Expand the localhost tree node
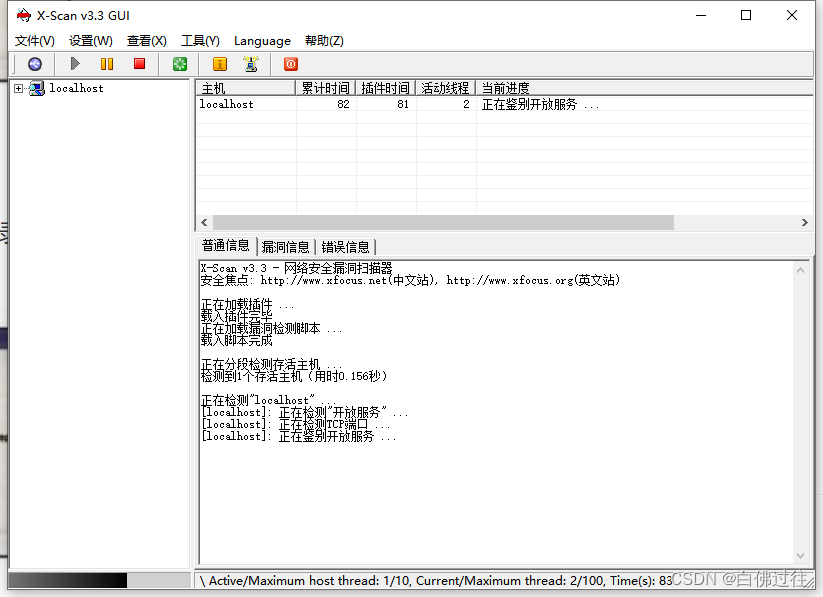This screenshot has width=823, height=597. tap(17, 87)
